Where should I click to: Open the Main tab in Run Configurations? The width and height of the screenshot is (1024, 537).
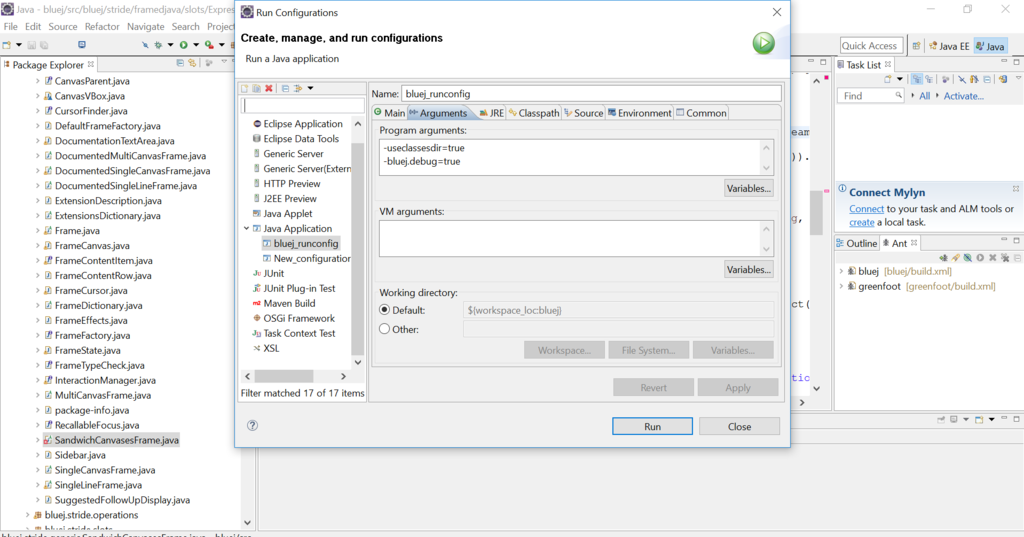(x=390, y=112)
